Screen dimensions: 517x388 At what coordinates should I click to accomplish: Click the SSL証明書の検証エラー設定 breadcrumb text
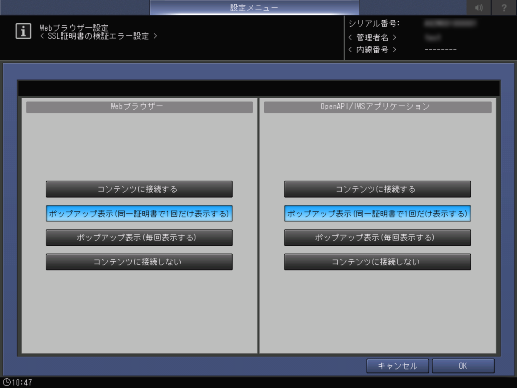(98, 36)
